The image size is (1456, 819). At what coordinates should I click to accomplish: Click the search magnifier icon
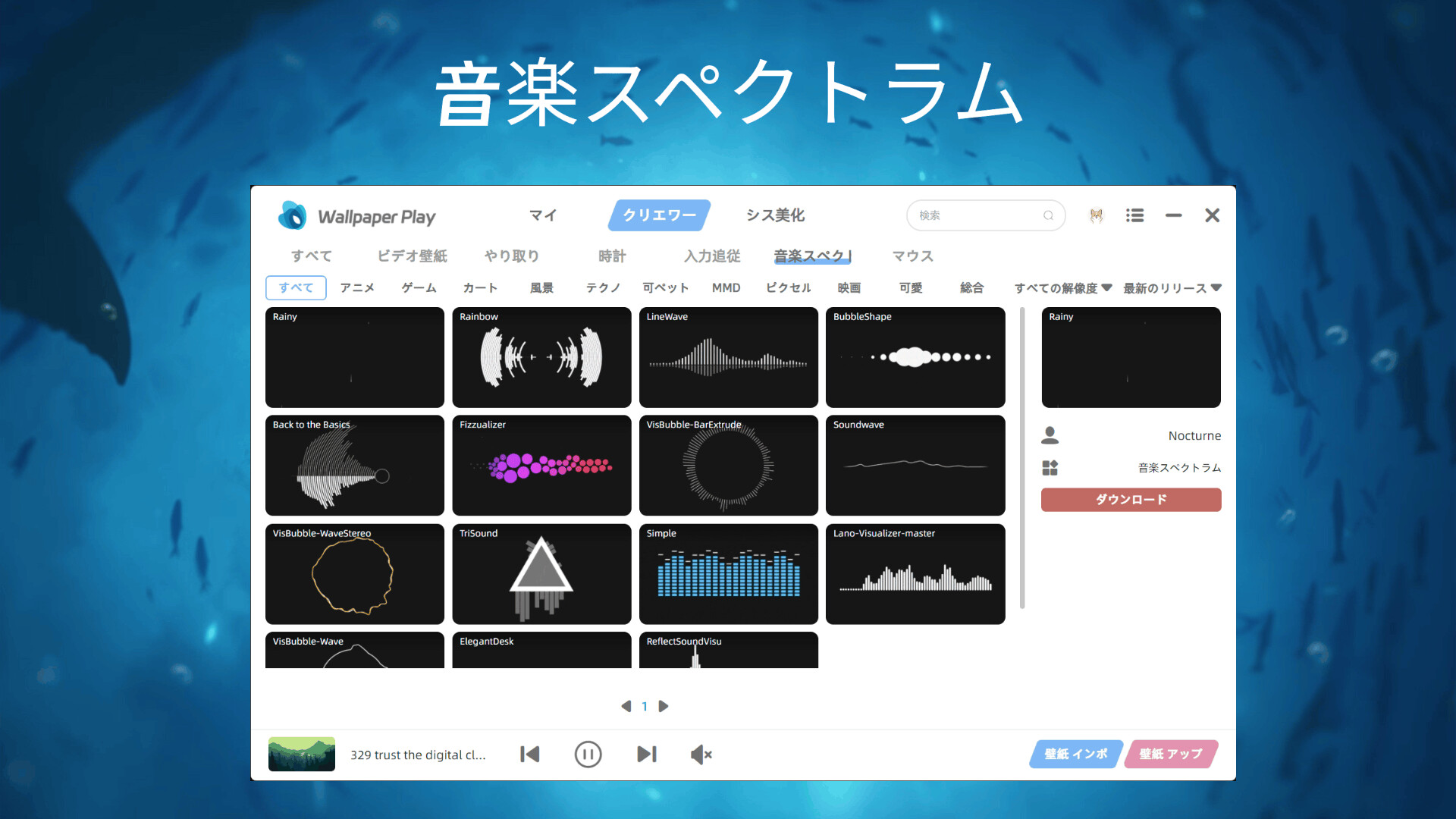coord(1048,215)
